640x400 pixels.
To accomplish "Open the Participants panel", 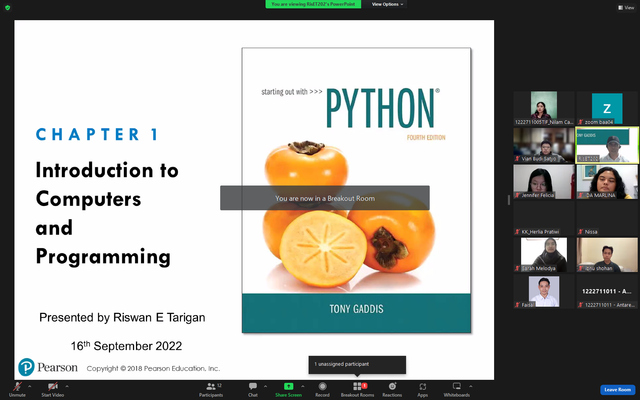I will click(211, 389).
